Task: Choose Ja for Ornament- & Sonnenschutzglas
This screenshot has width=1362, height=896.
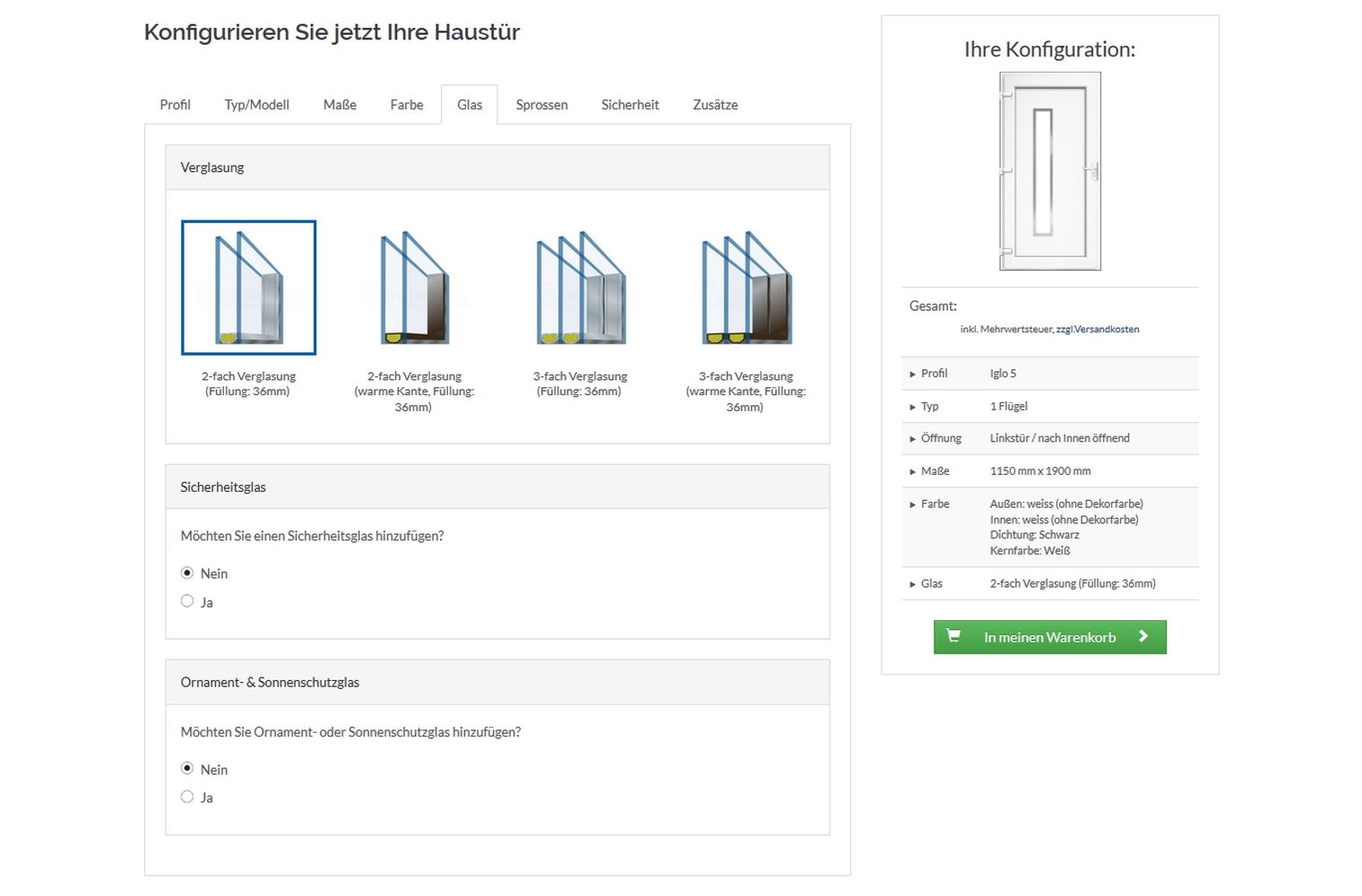Action: 187,797
